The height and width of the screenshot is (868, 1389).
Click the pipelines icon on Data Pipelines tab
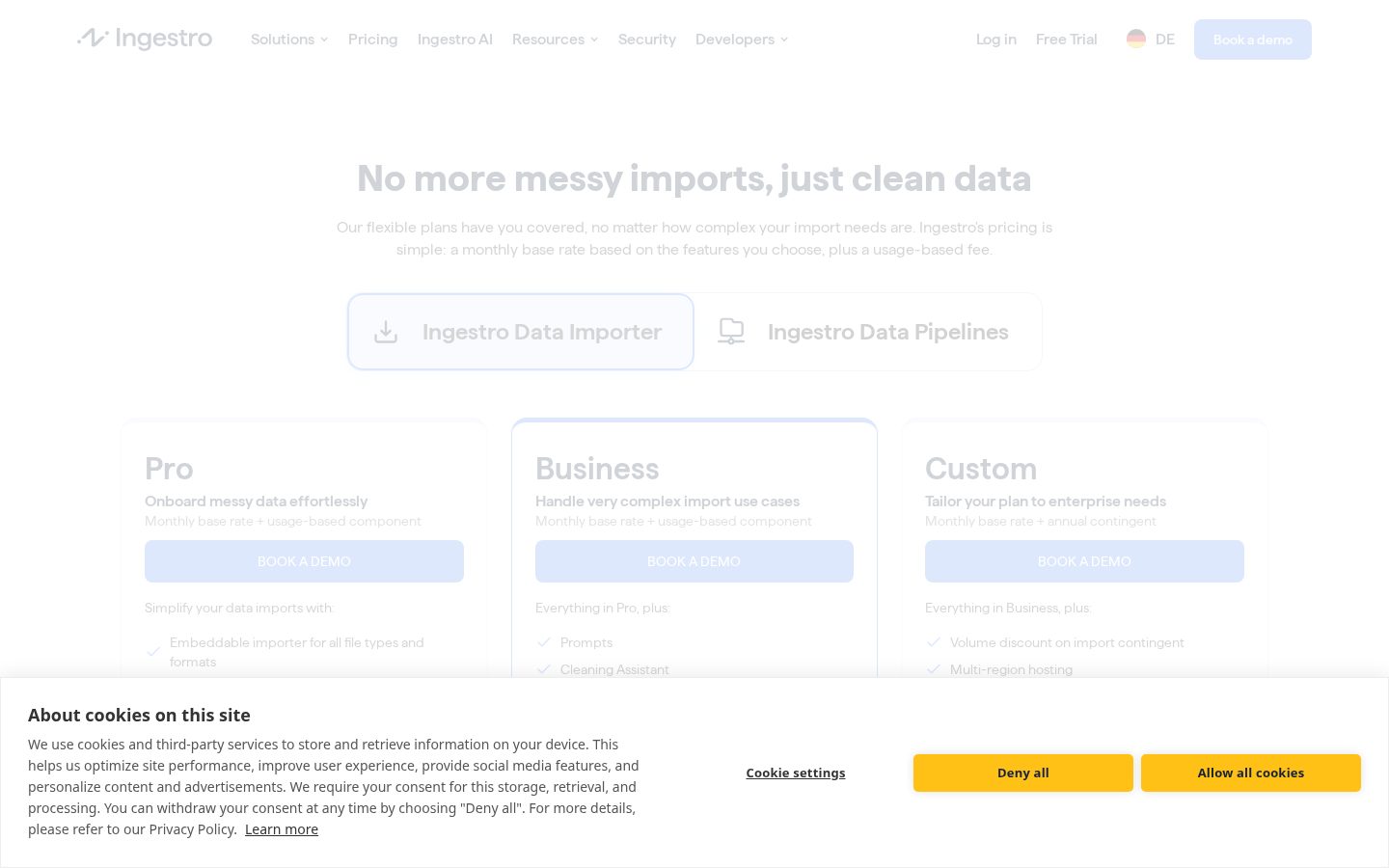pyautogui.click(x=731, y=332)
